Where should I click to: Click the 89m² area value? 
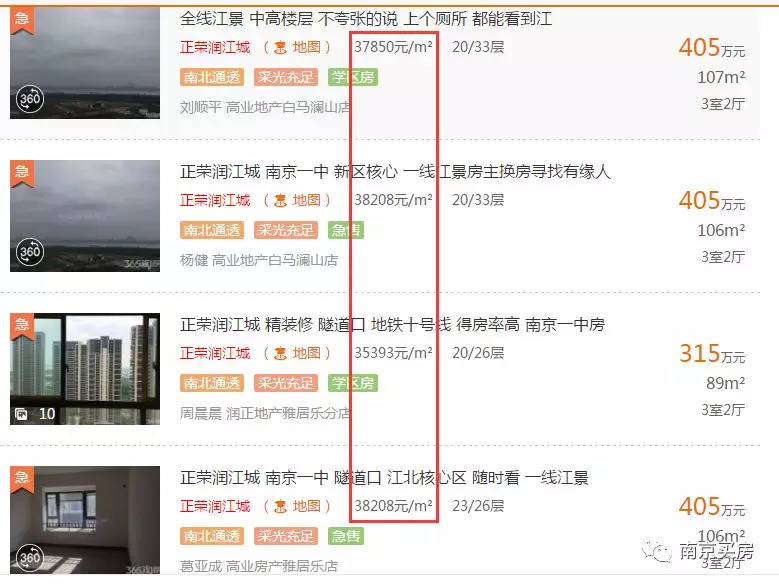coord(725,384)
